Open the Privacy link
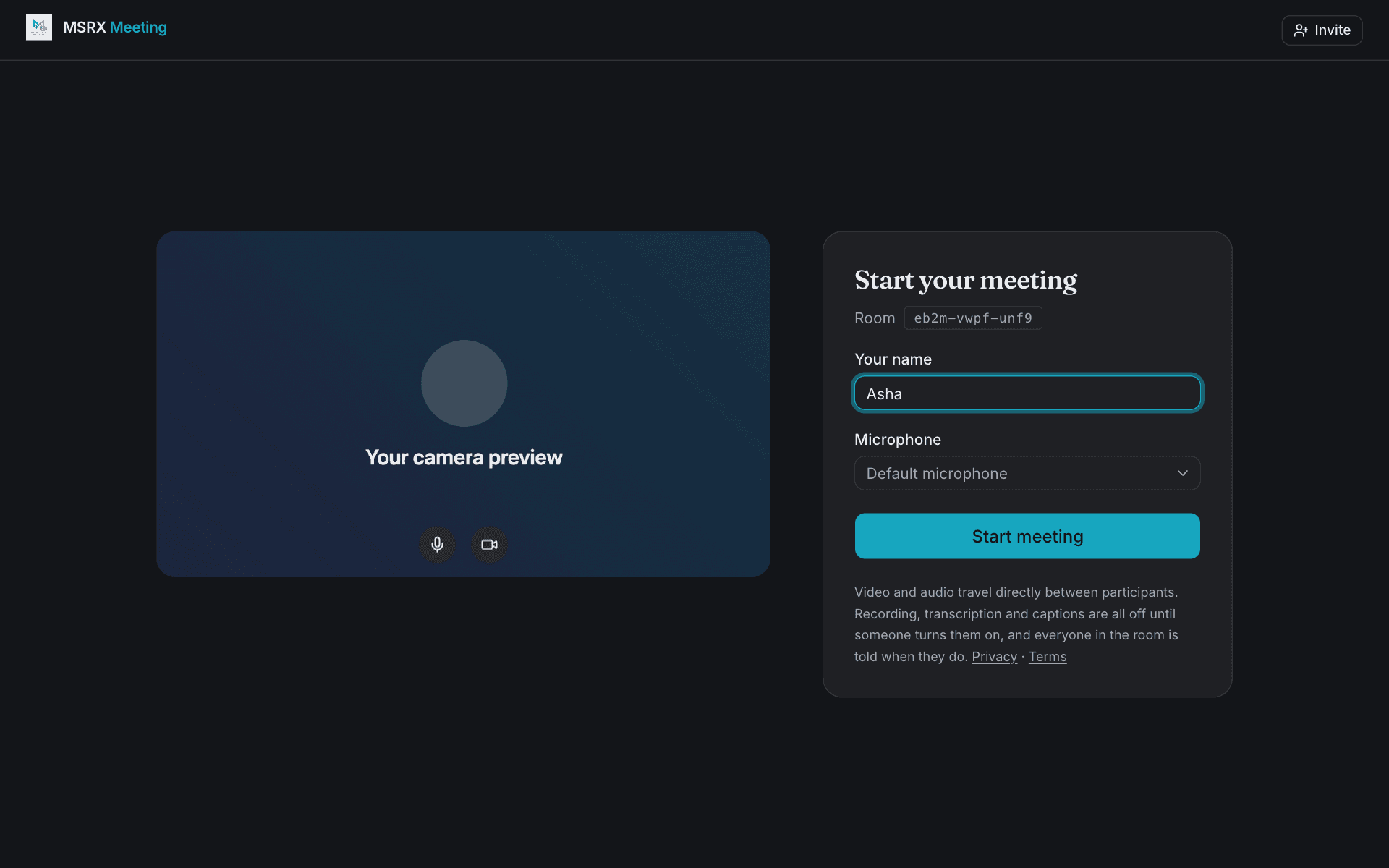Image resolution: width=1389 pixels, height=868 pixels. 994,657
